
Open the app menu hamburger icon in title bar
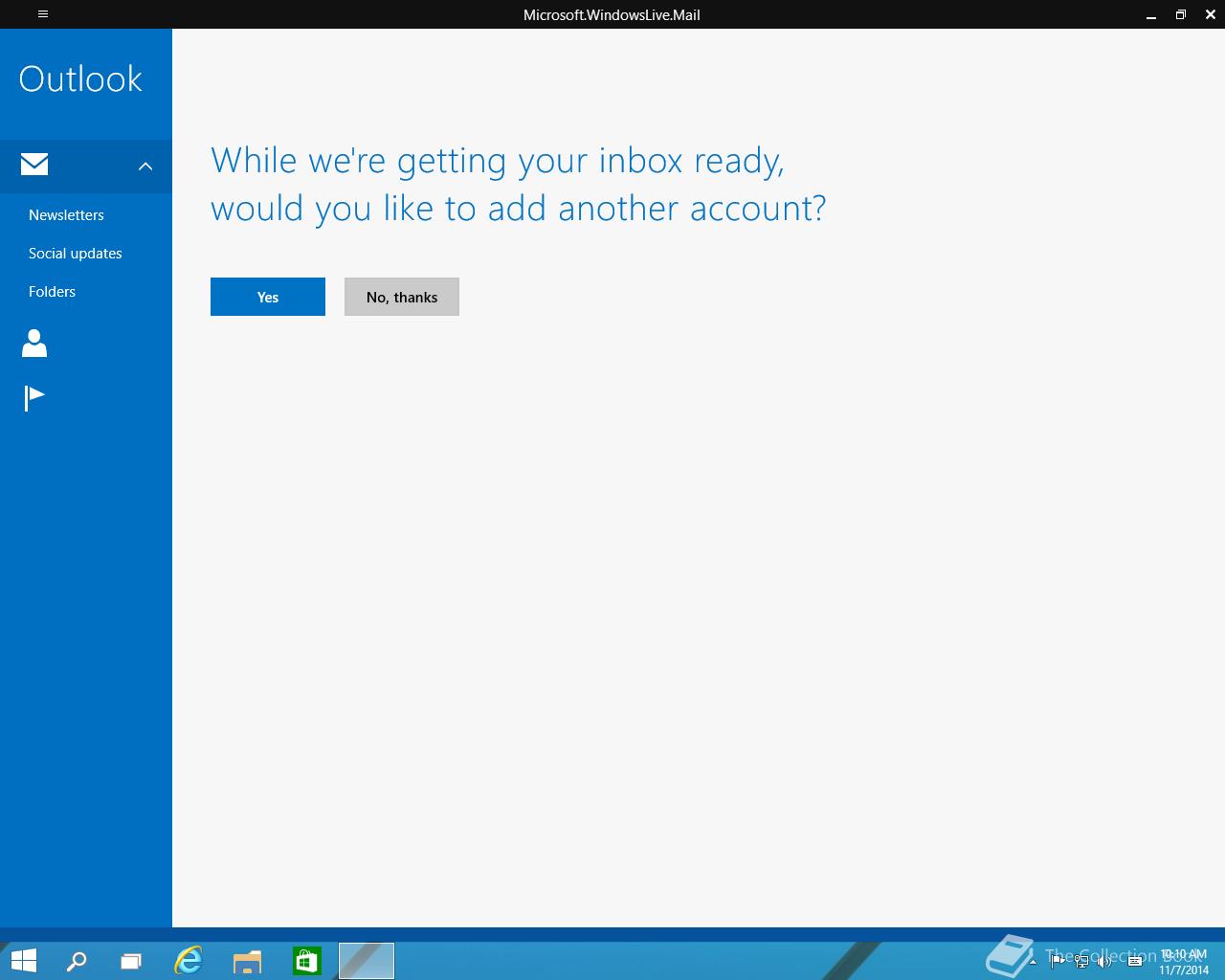[x=43, y=14]
